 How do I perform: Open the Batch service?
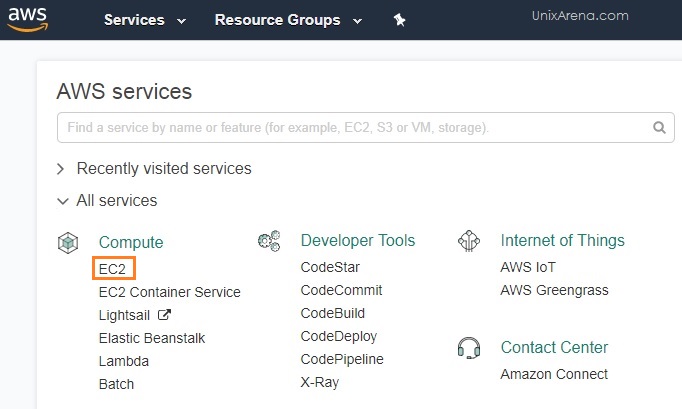[117, 384]
